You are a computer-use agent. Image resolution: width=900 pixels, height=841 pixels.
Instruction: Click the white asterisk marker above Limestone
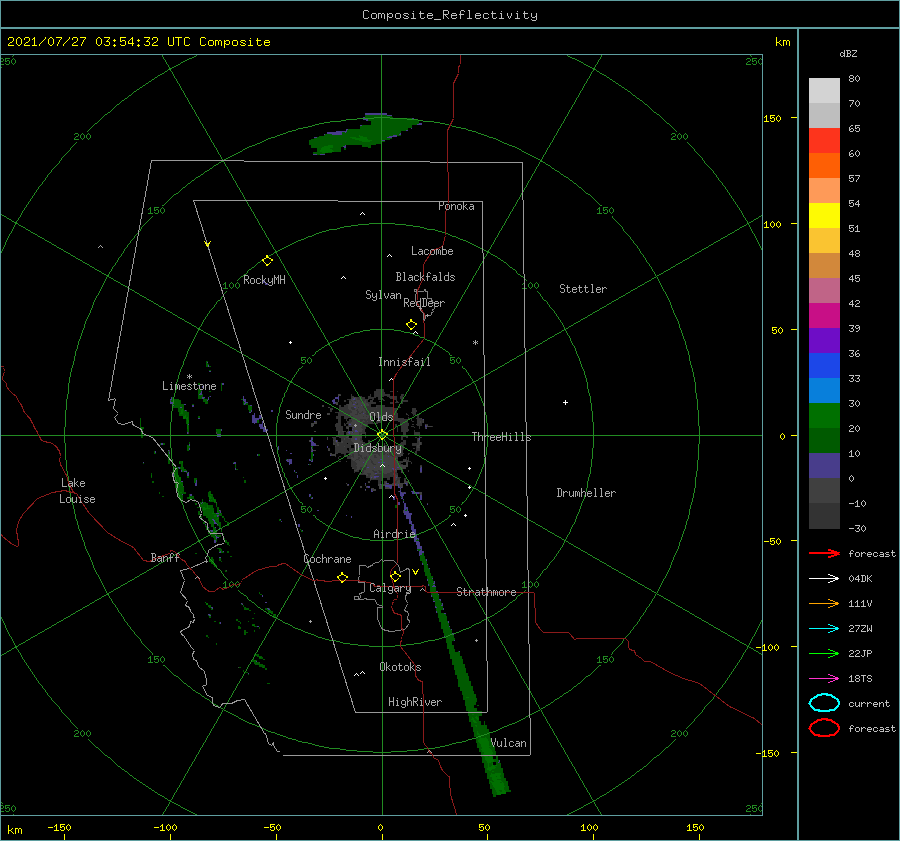click(189, 377)
